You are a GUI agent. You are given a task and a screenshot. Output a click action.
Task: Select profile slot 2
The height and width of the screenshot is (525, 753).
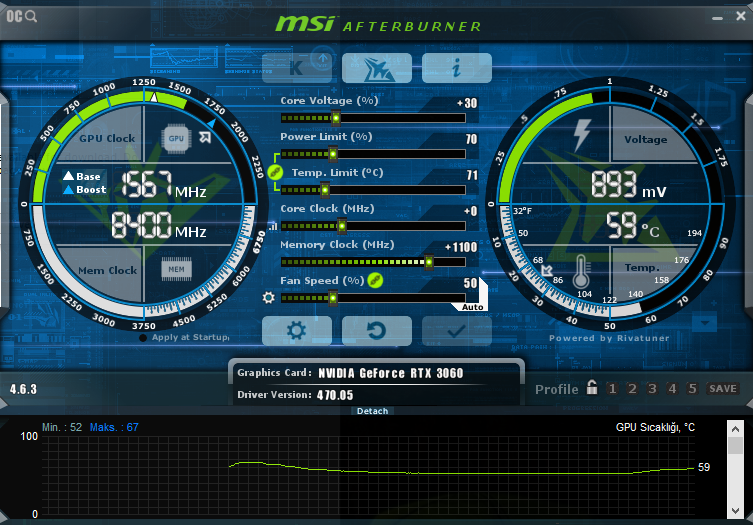(x=632, y=388)
